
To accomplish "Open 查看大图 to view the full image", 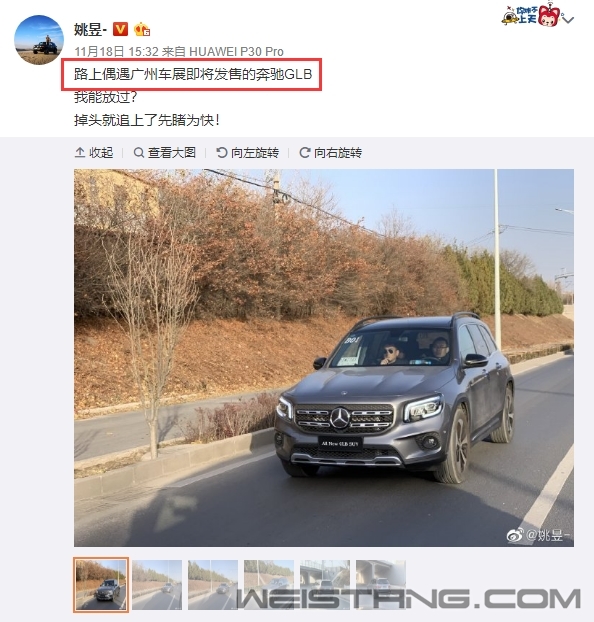I will 165,153.
